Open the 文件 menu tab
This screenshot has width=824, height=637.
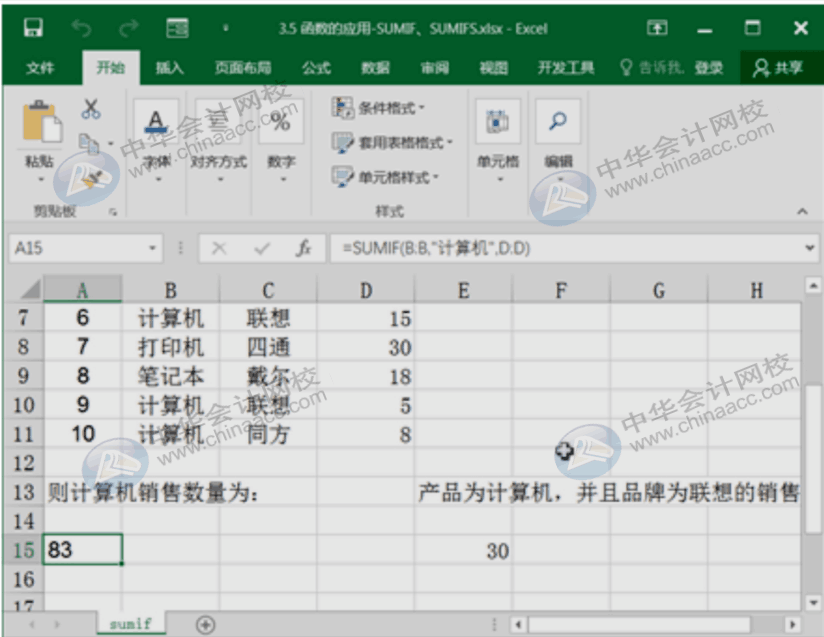pos(40,67)
